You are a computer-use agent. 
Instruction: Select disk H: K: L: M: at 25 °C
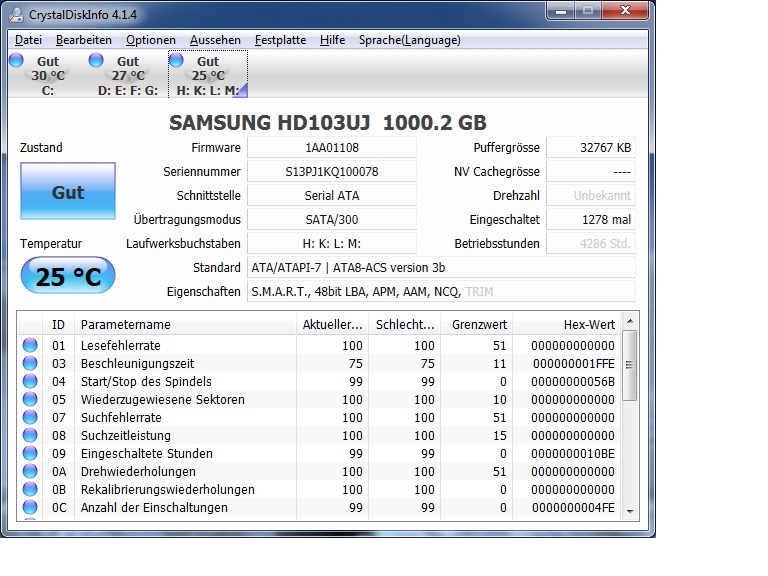click(208, 74)
